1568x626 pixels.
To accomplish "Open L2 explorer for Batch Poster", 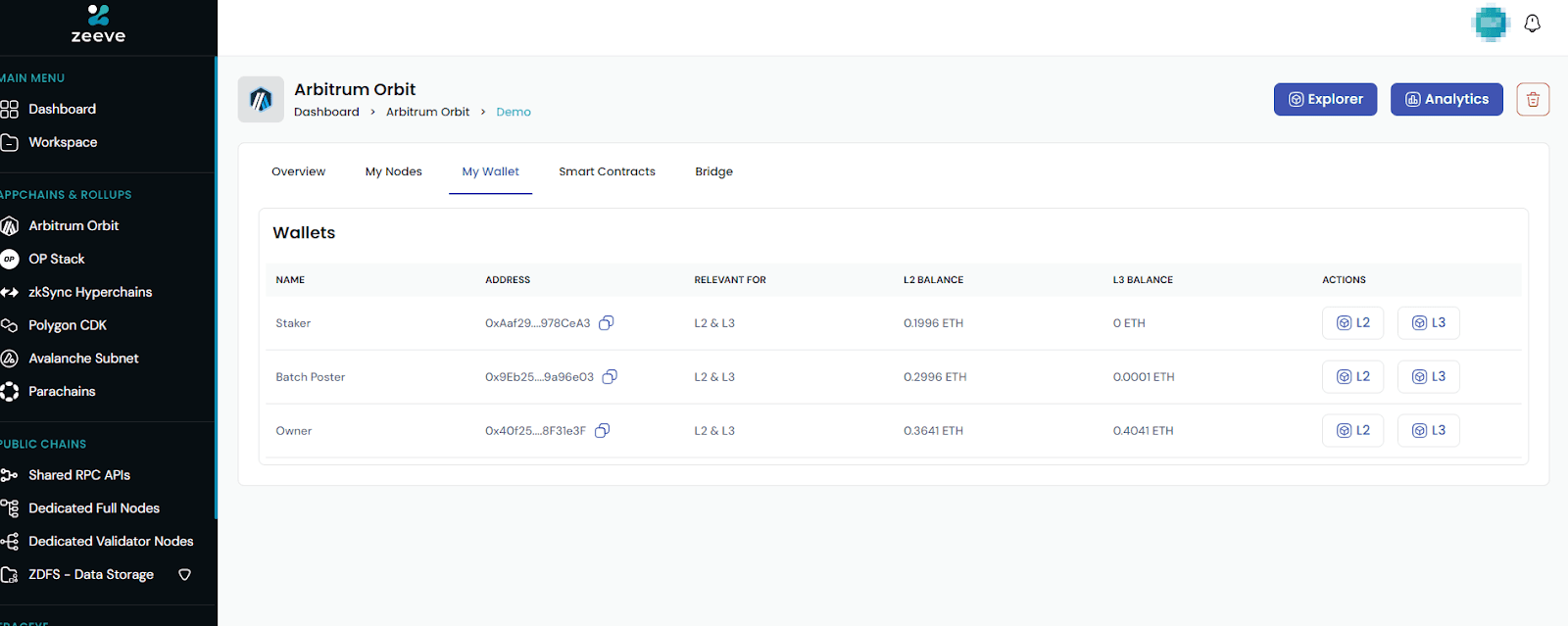I will pos(1353,376).
